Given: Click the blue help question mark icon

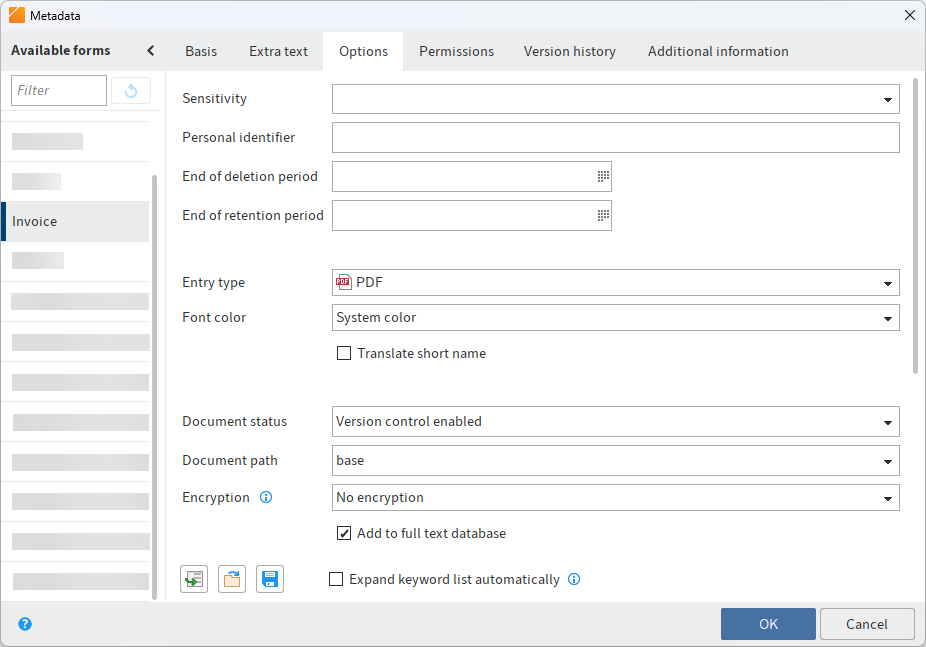Looking at the screenshot, I should (x=24, y=623).
